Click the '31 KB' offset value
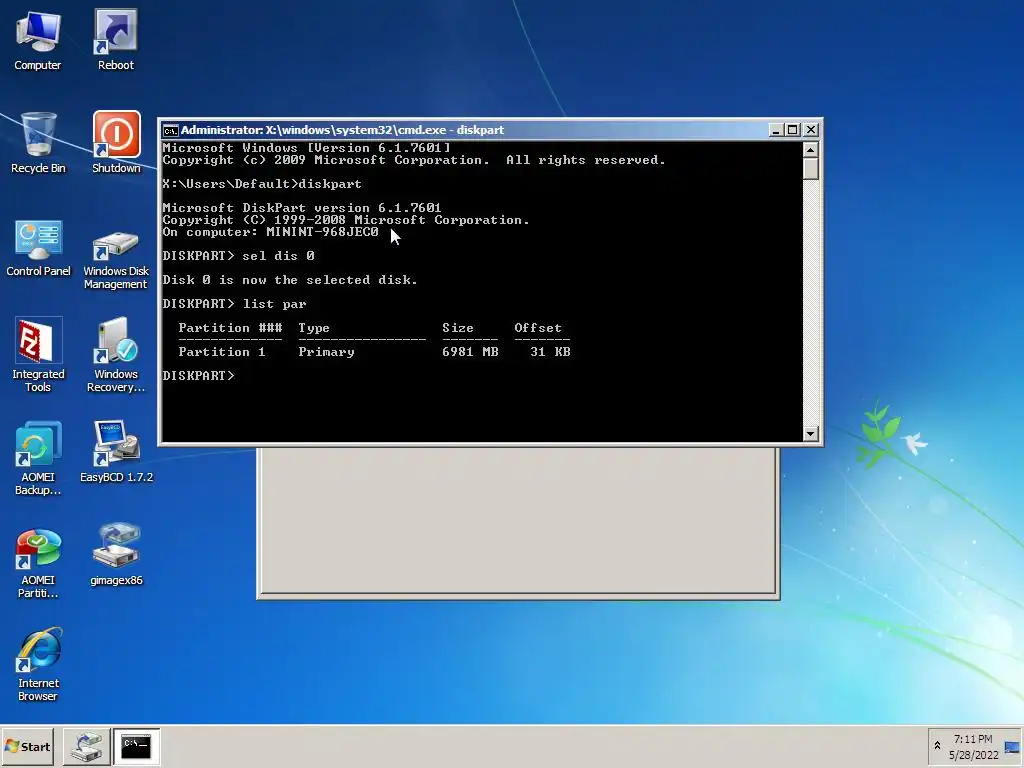 coord(551,352)
